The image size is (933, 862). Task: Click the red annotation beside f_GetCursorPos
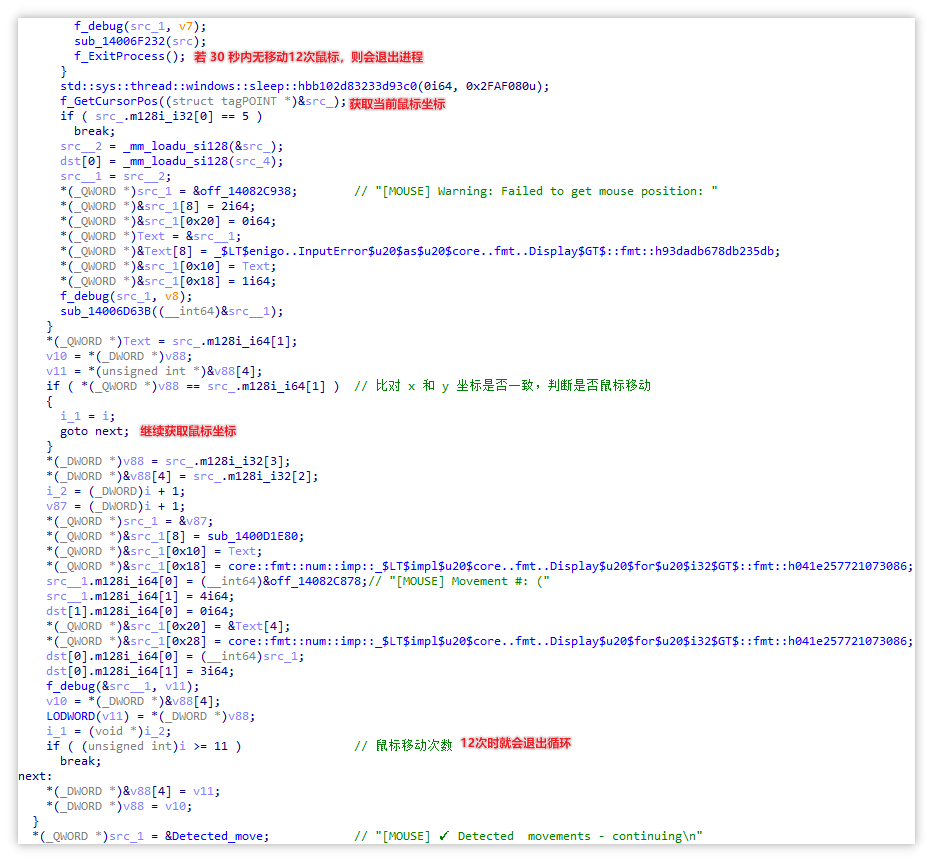pyautogui.click(x=397, y=103)
